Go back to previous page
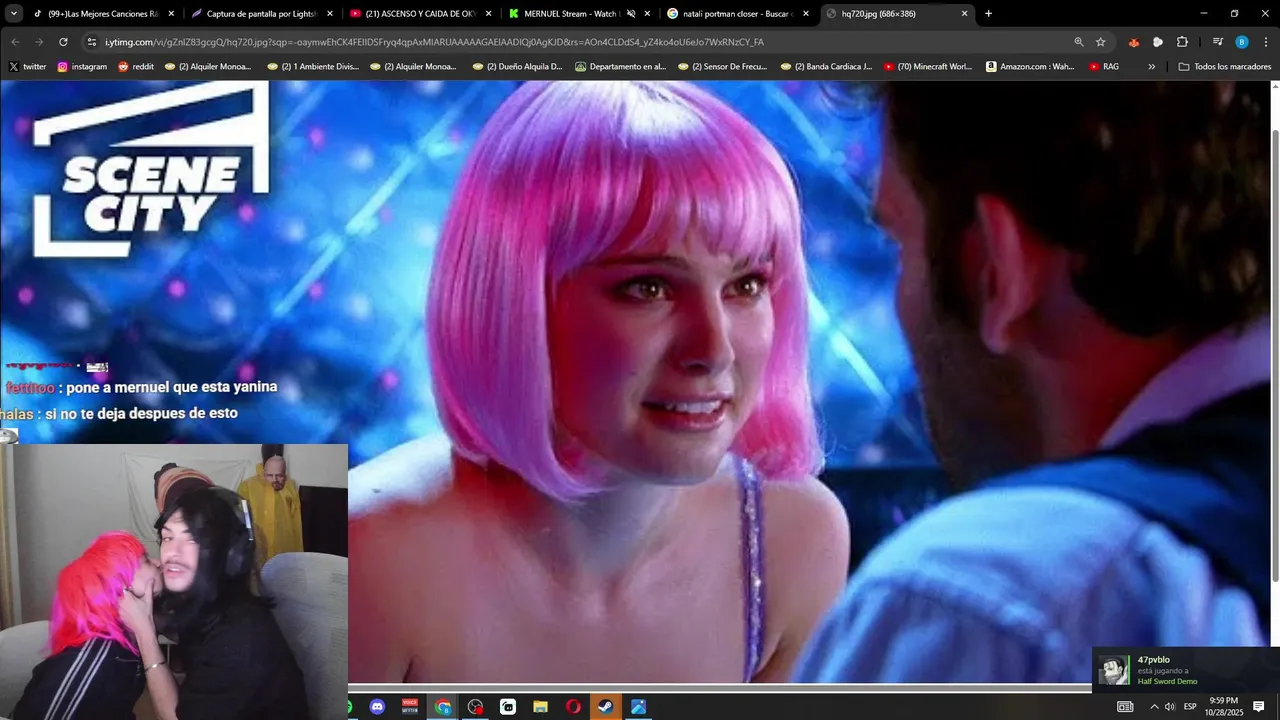This screenshot has width=1280, height=720. [x=15, y=42]
